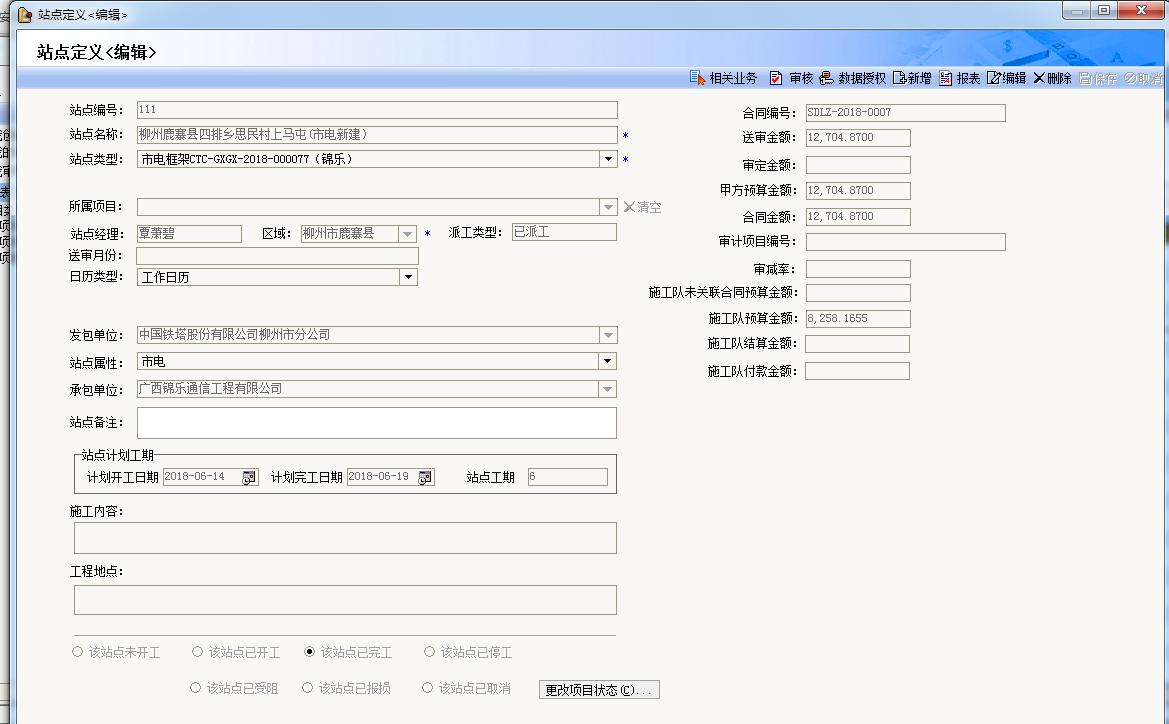Expand the 站点类型 dropdown
The image size is (1169, 724).
608,159
